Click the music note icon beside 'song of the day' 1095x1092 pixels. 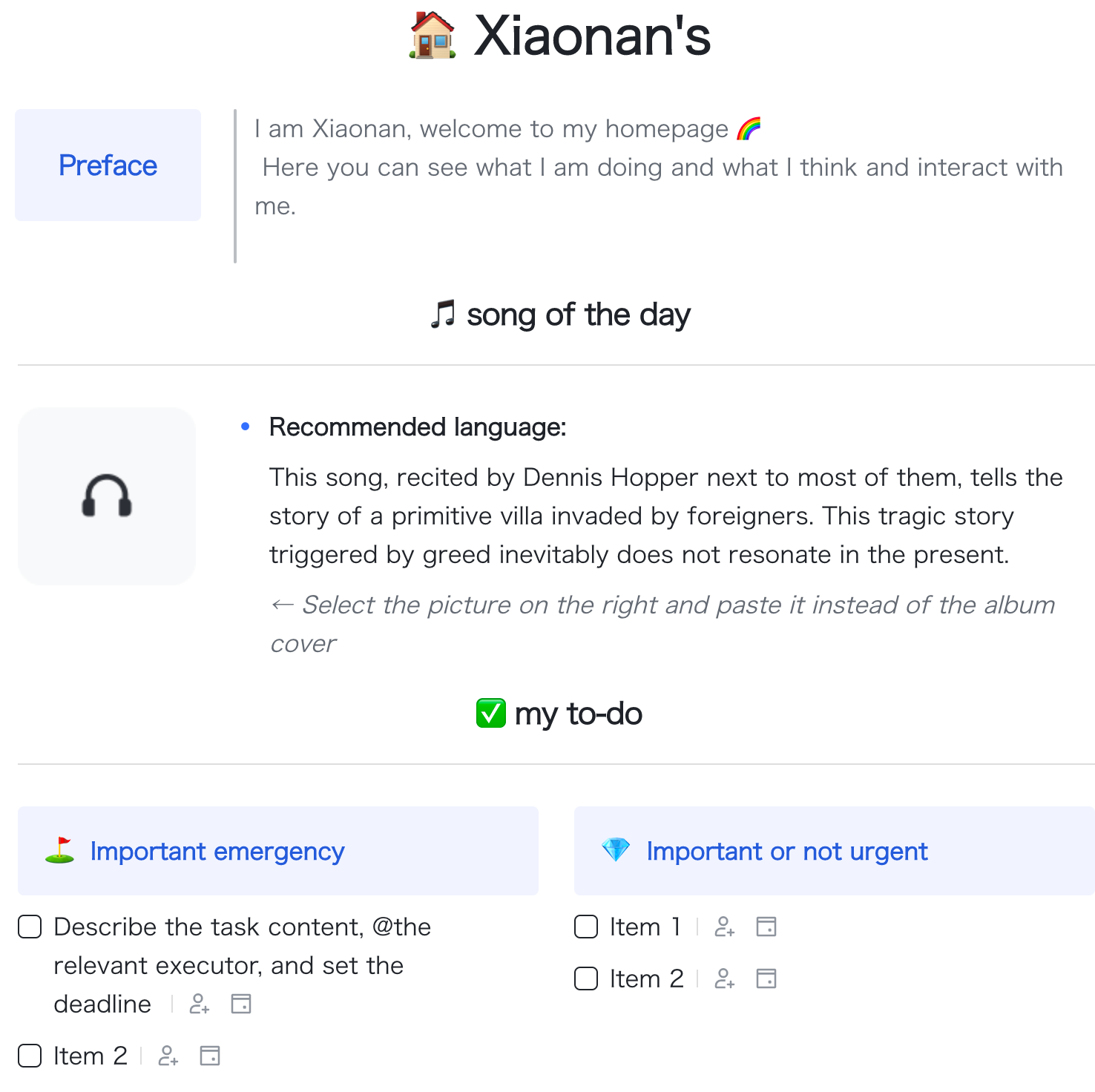tap(443, 314)
